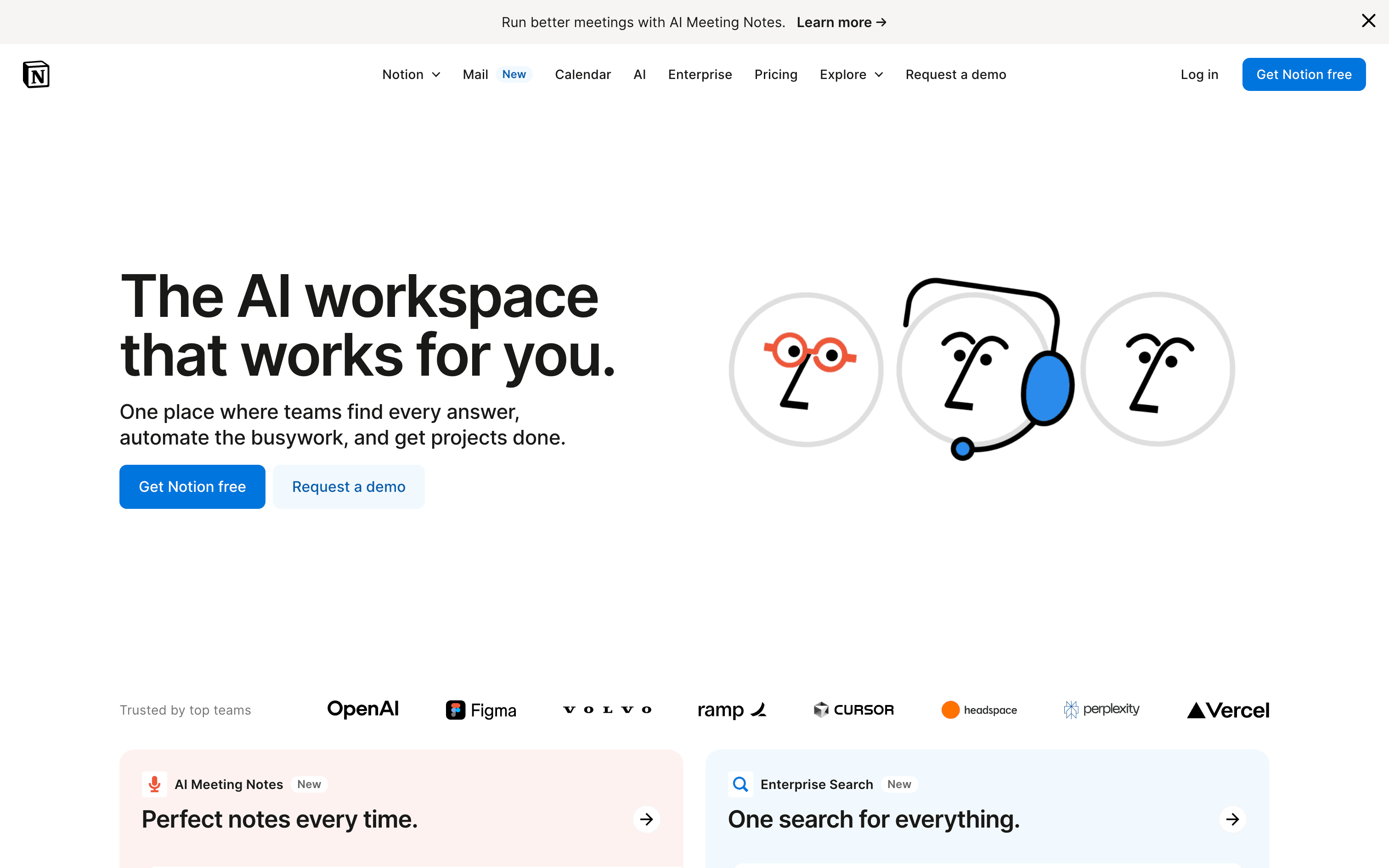The height and width of the screenshot is (868, 1389).
Task: Click Log in link
Action: coord(1199,74)
